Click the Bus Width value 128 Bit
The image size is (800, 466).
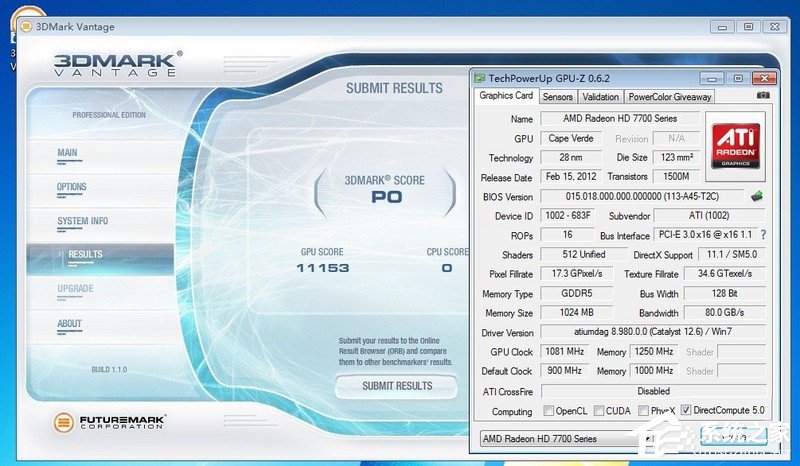tap(724, 293)
